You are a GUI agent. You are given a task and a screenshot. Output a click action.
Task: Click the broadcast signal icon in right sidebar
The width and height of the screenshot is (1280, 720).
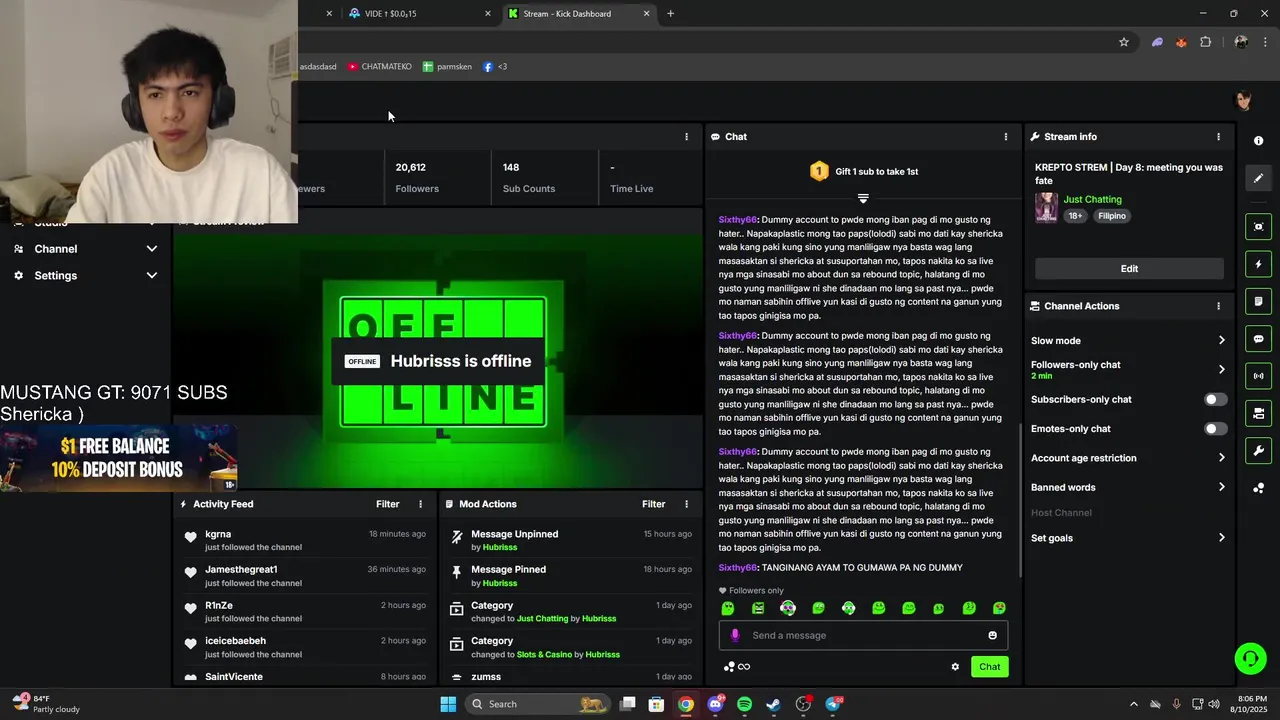[1258, 376]
